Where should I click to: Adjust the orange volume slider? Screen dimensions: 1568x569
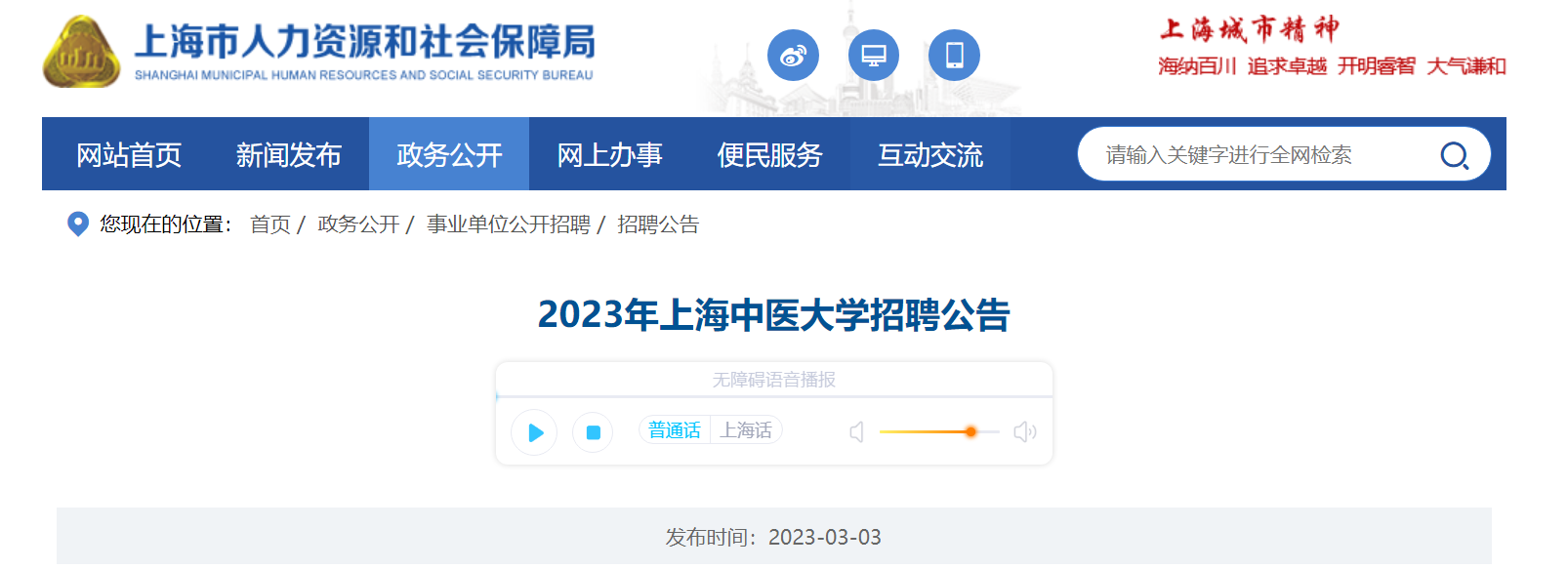[939, 431]
